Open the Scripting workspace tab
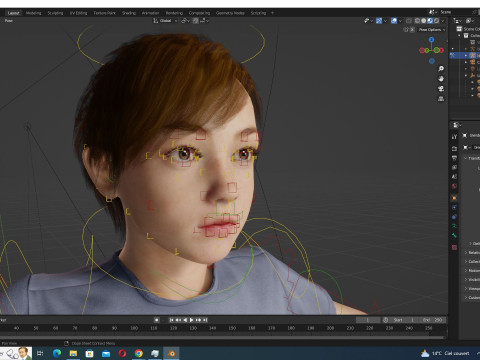 coord(258,13)
